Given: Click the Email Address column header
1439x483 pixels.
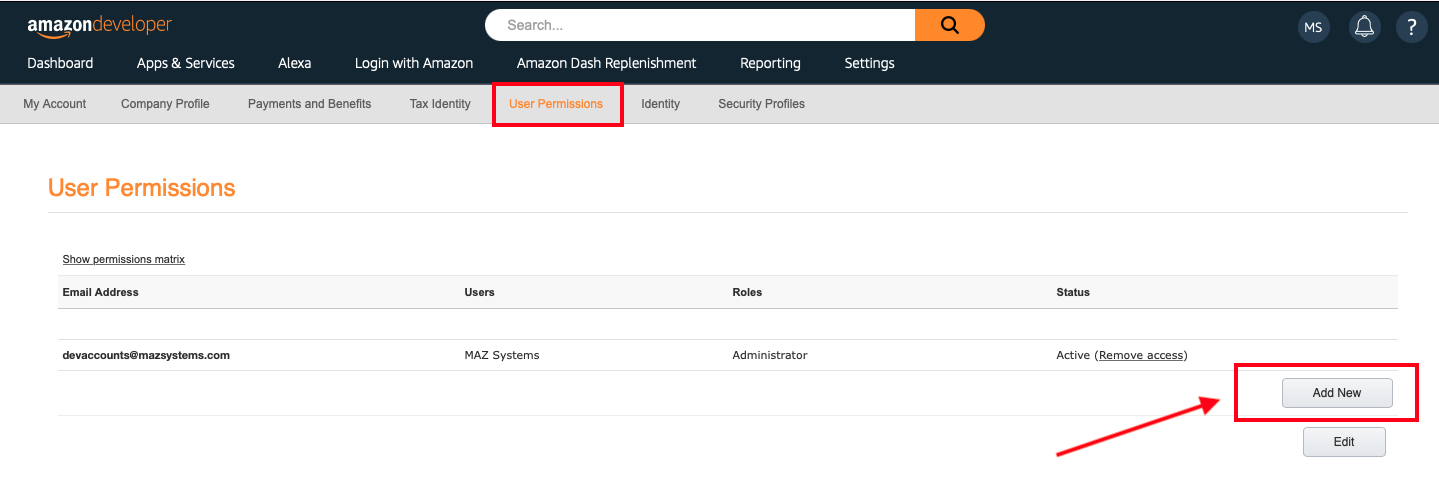Looking at the screenshot, I should point(100,292).
